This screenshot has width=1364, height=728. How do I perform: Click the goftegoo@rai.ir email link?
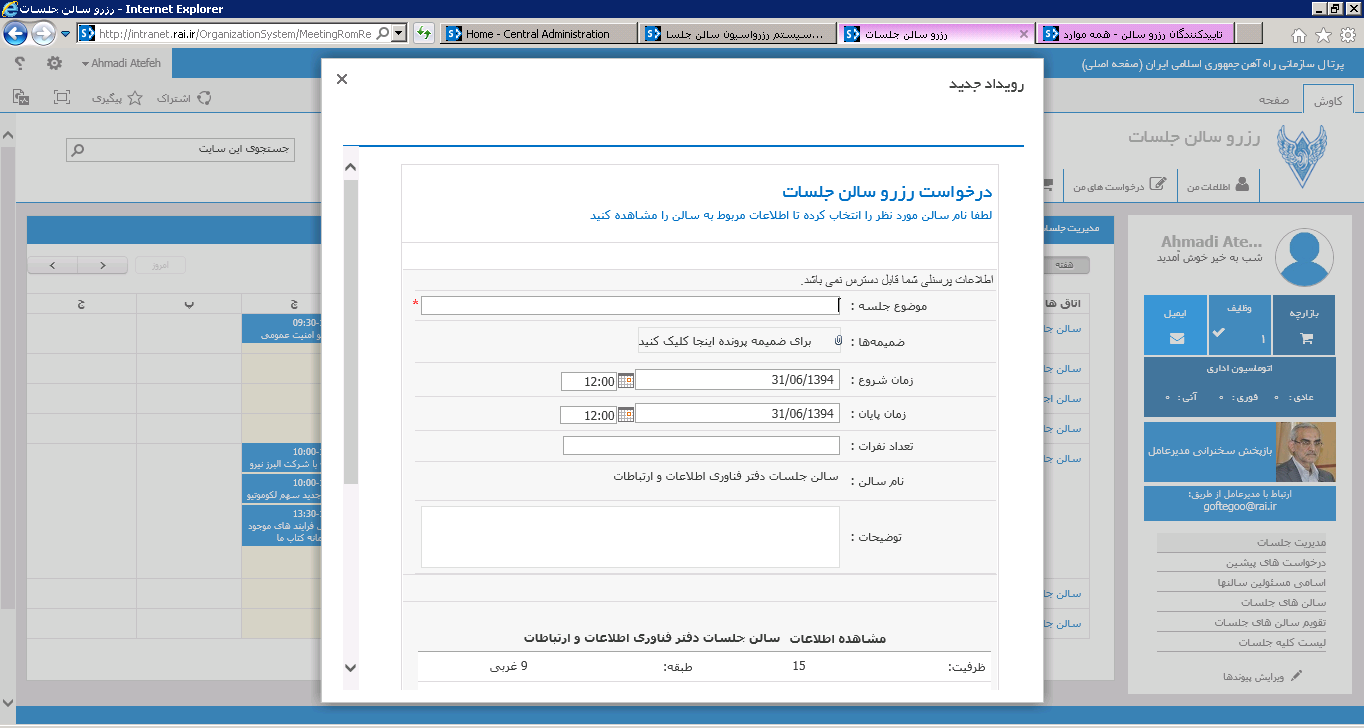pos(1240,506)
